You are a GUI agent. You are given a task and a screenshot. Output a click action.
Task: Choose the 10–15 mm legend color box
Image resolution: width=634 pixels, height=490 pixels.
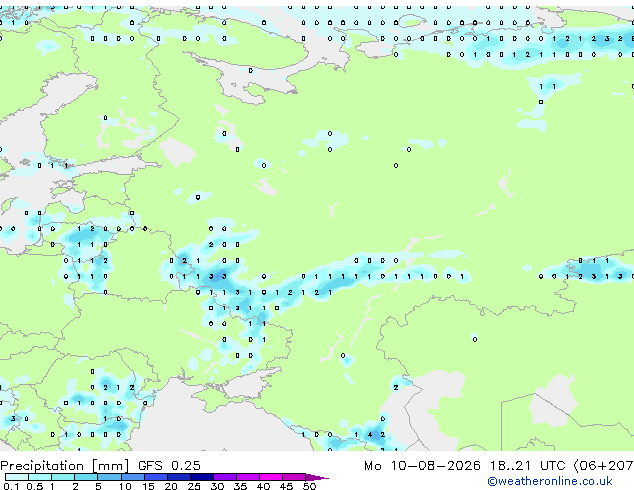click(x=133, y=477)
